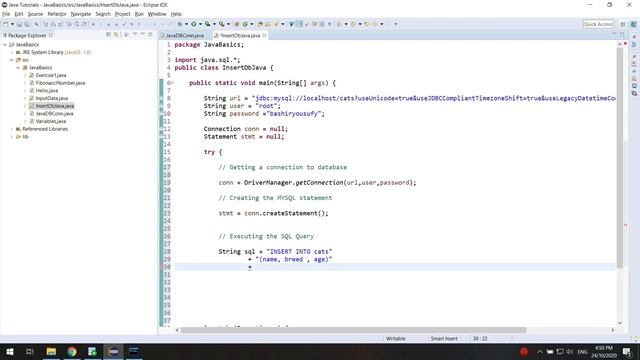Click the Windows Start button
Viewport: 640px width, 360px height.
(x=9, y=351)
